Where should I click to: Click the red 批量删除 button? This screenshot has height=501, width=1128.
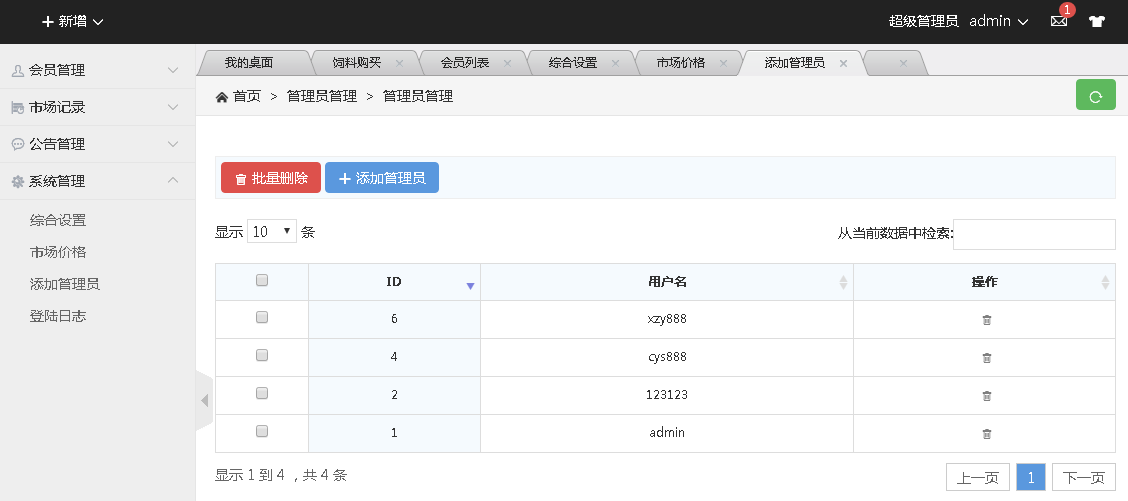point(270,178)
